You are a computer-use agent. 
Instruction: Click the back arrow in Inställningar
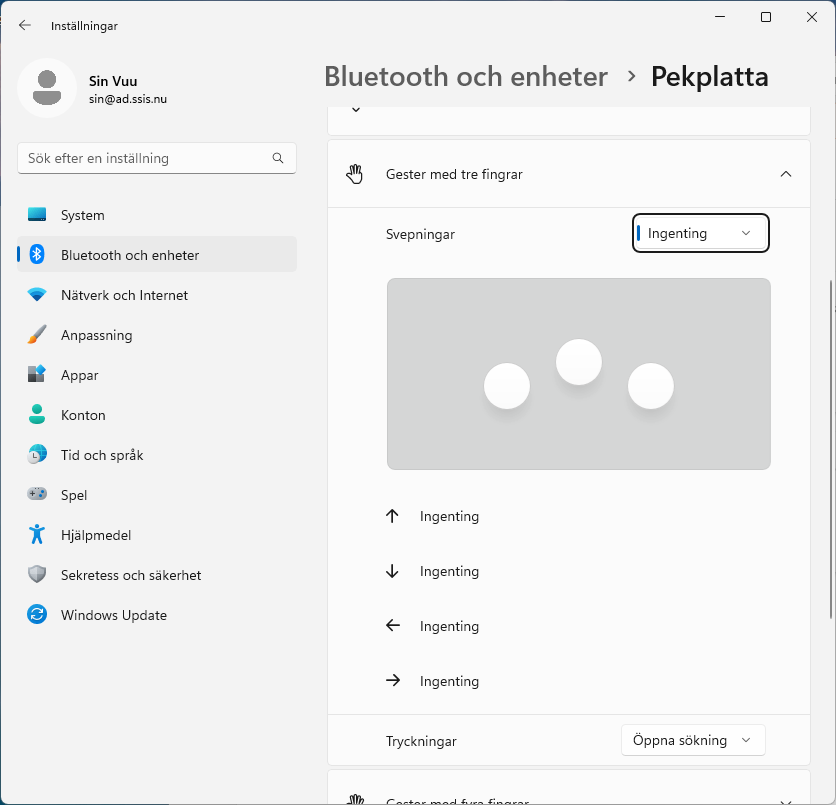click(x=25, y=25)
